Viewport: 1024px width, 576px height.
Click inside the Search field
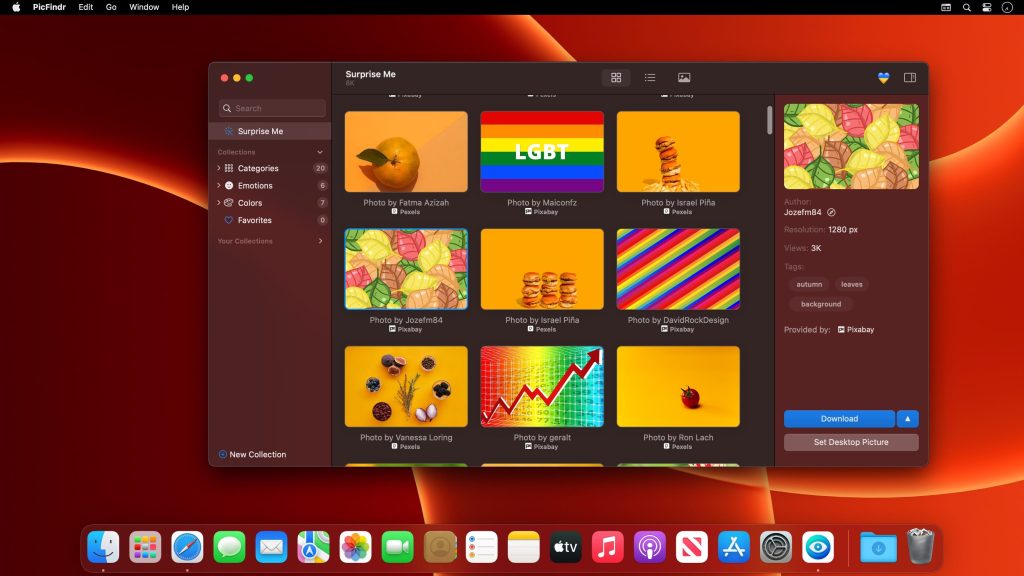(x=271, y=108)
